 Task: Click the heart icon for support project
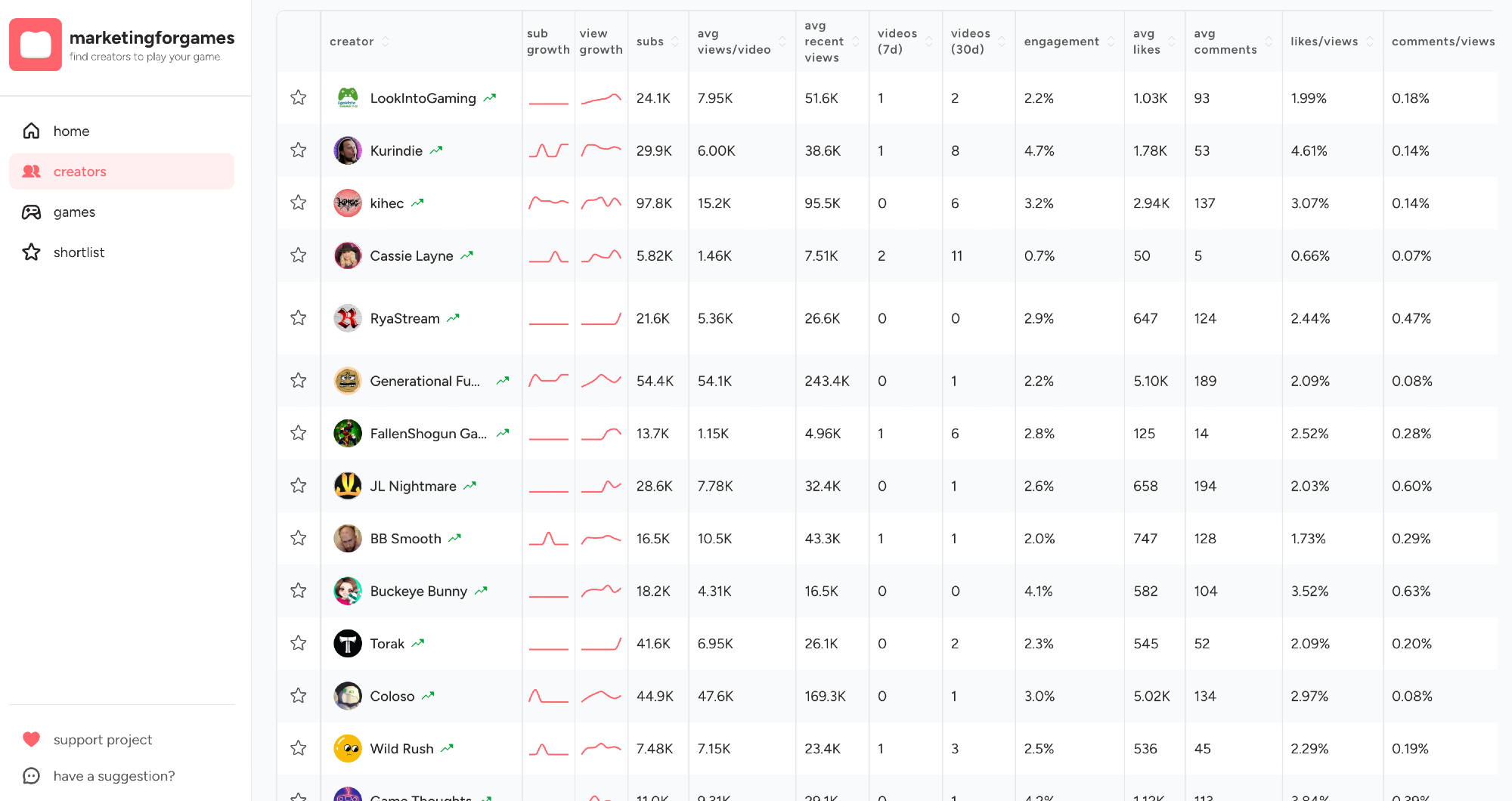click(31, 739)
